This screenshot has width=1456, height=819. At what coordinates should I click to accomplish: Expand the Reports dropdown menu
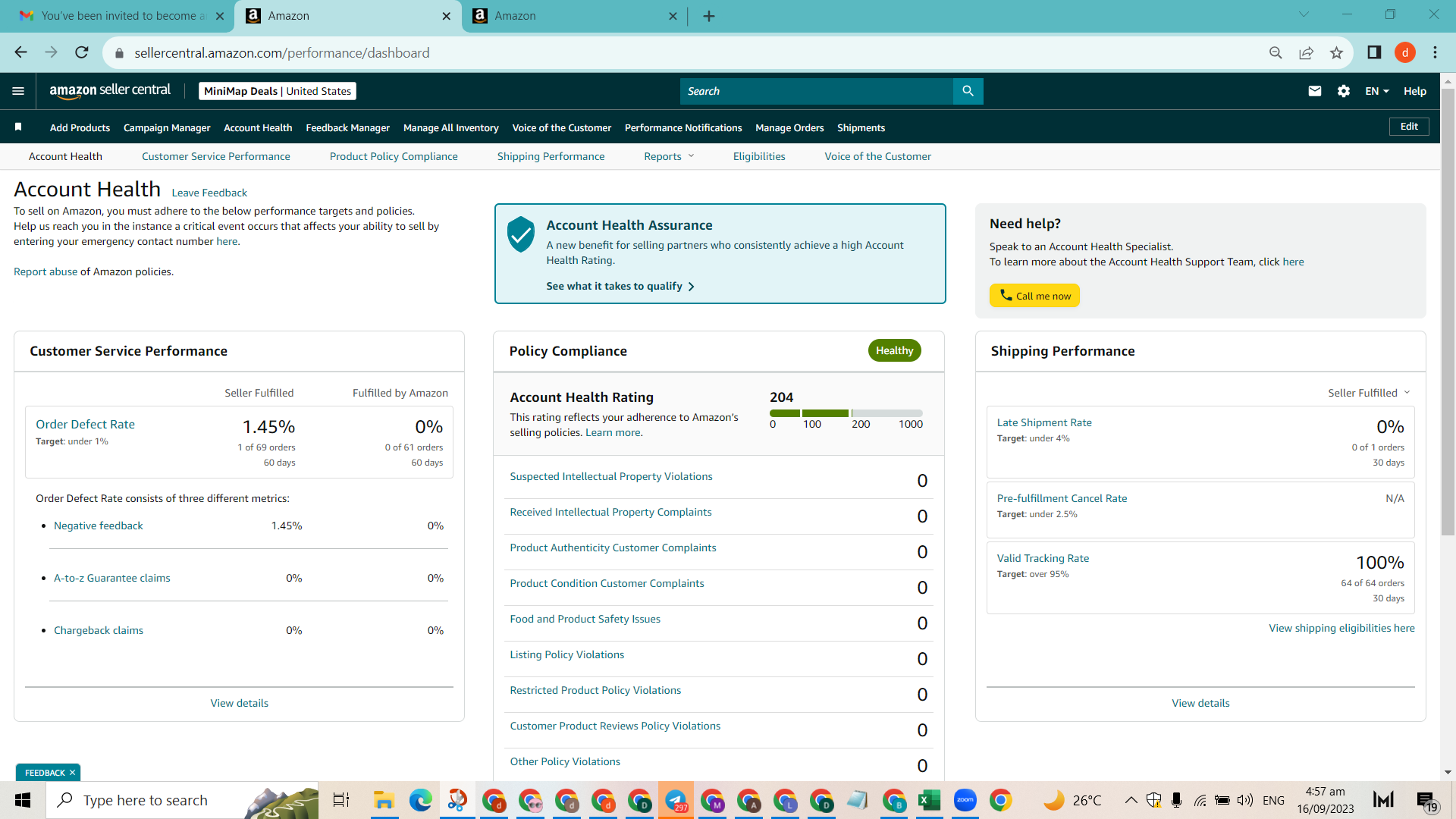669,156
